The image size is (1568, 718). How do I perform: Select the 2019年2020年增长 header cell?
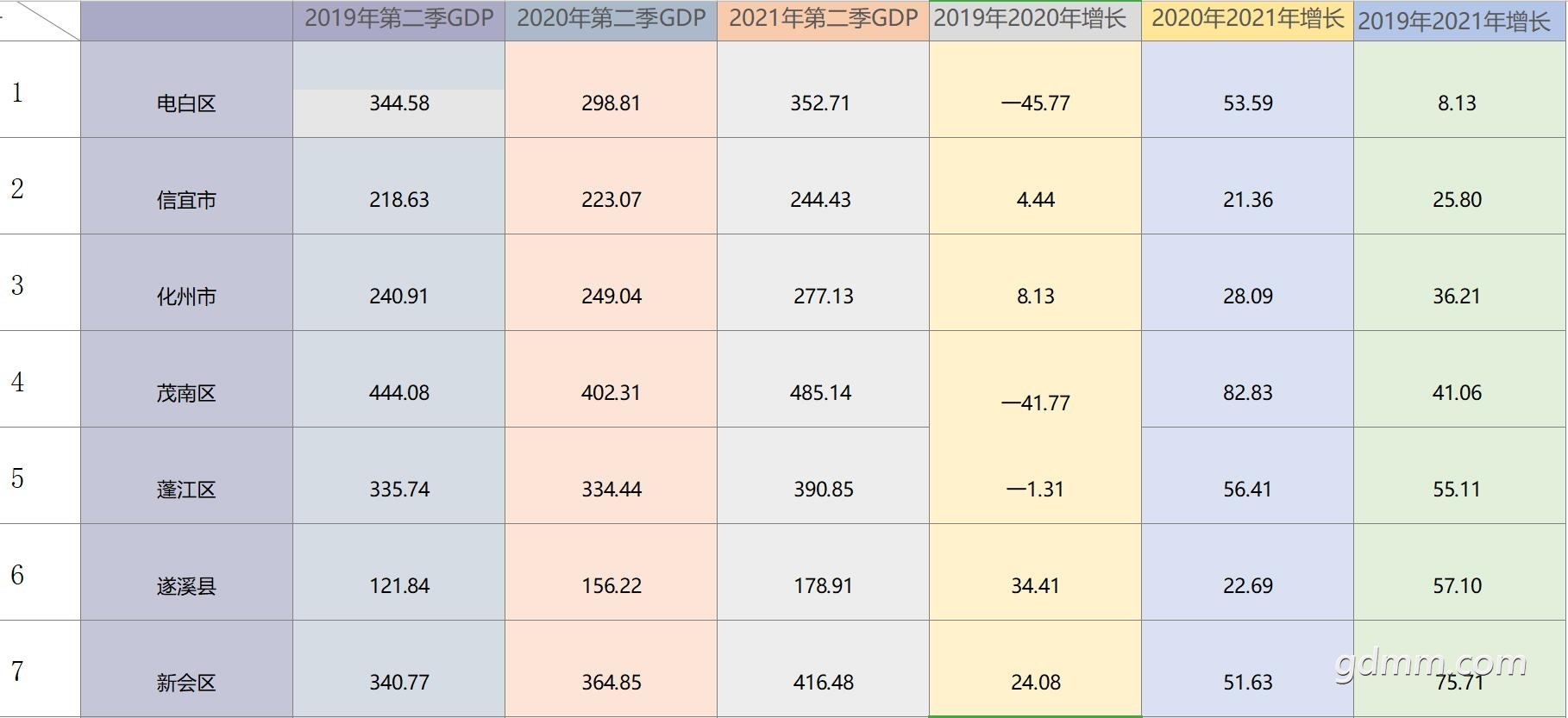tap(1035, 20)
